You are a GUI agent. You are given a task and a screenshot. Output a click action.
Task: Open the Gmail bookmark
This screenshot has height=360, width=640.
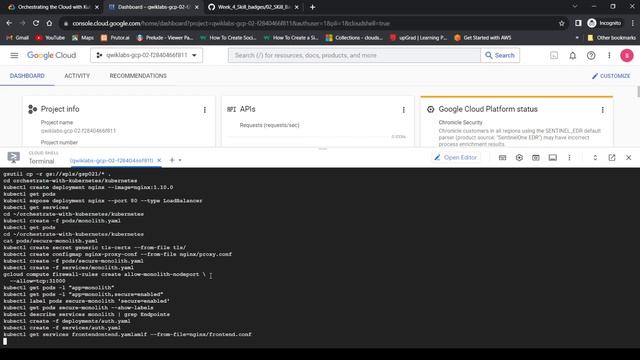click(18, 38)
